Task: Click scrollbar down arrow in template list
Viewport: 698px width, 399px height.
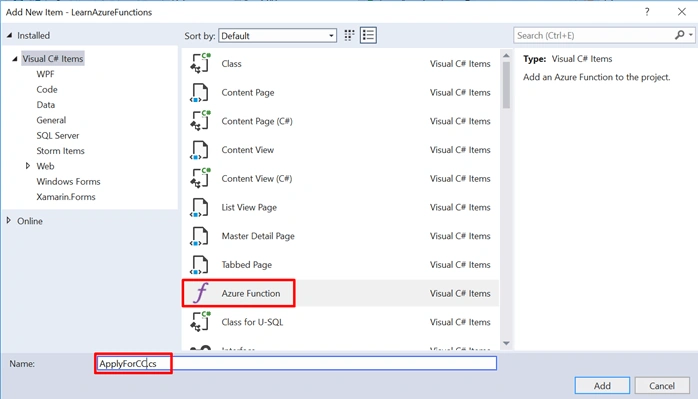Action: click(506, 343)
